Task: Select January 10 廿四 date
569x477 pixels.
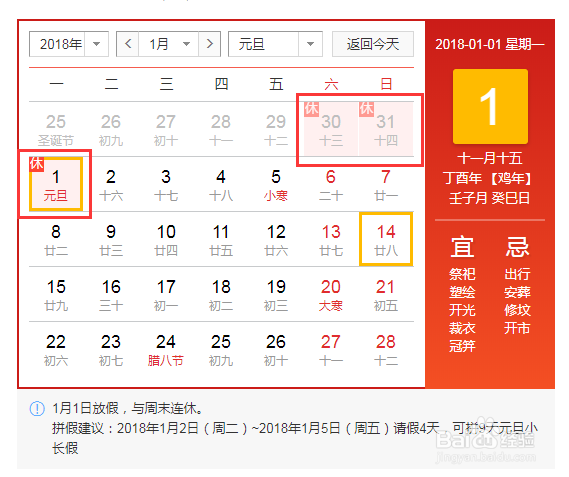Action: [x=166, y=239]
